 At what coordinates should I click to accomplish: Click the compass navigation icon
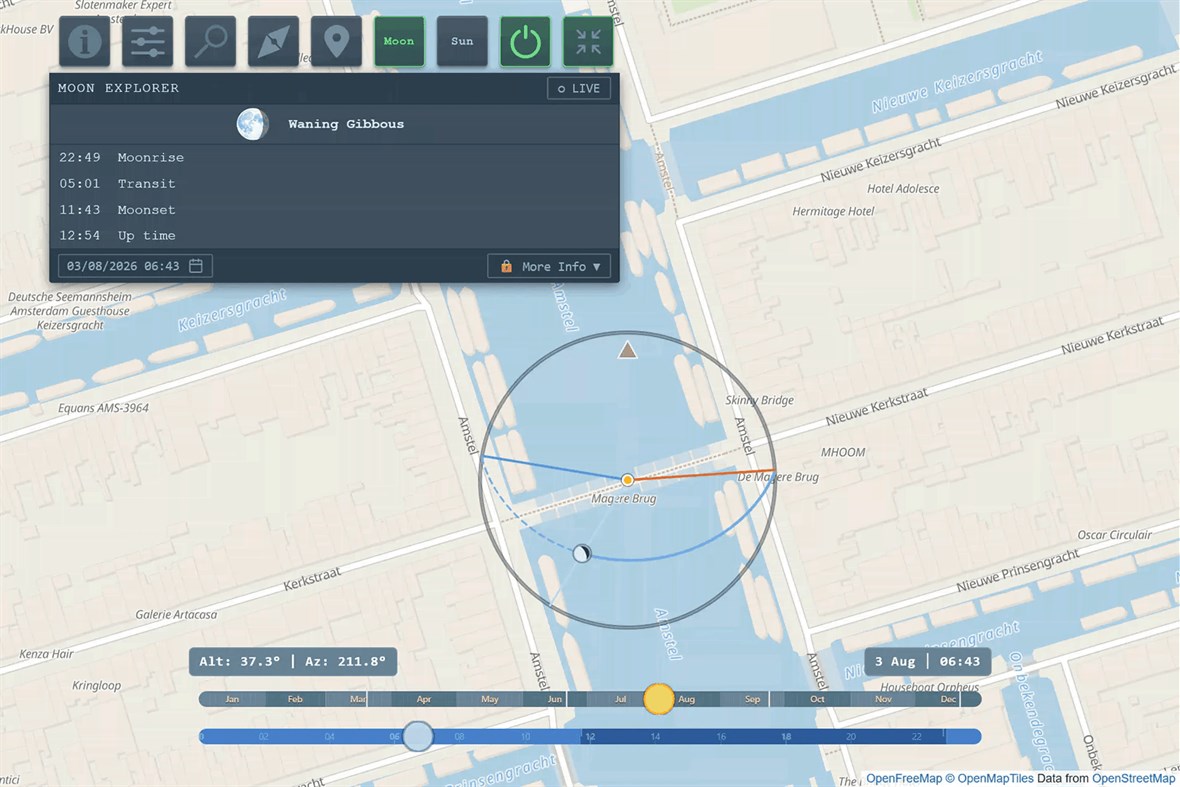(273, 41)
